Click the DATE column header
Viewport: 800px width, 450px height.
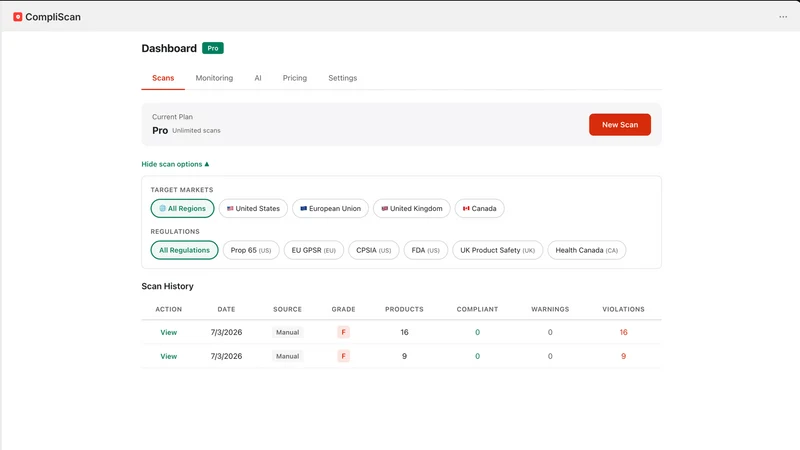pyautogui.click(x=227, y=309)
